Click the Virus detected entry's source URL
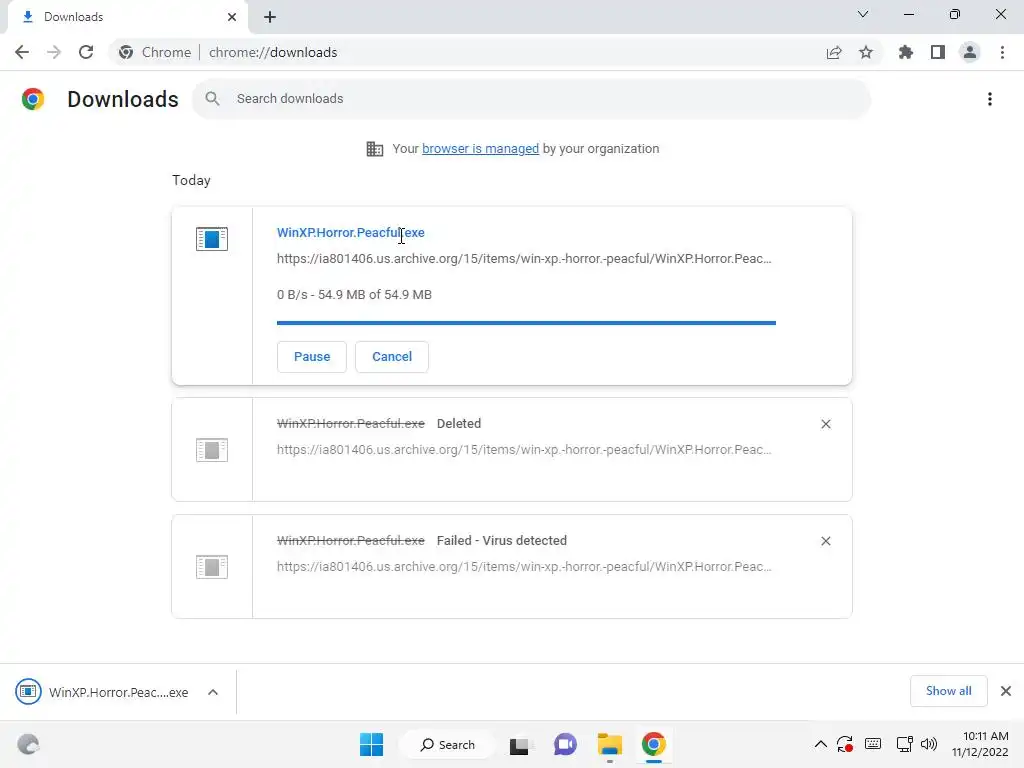 pos(524,567)
